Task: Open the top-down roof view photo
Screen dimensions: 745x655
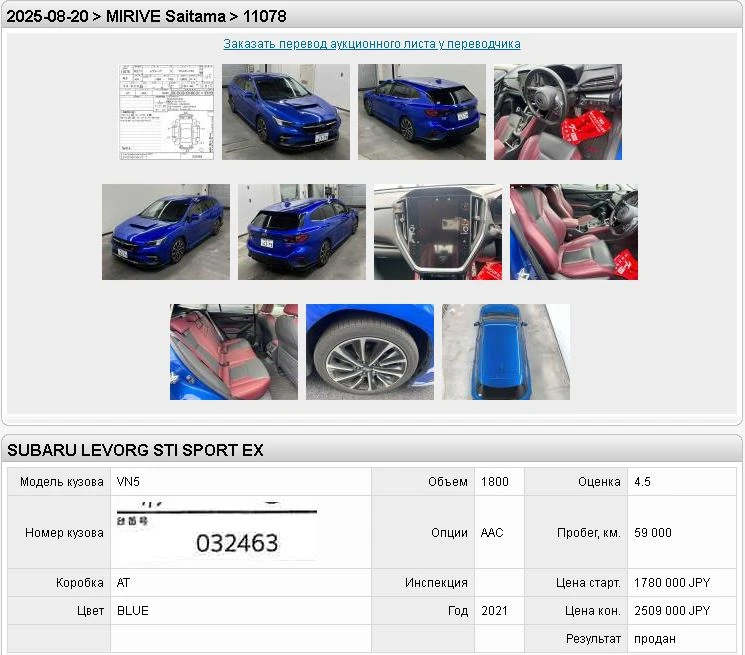Action: tap(506, 352)
